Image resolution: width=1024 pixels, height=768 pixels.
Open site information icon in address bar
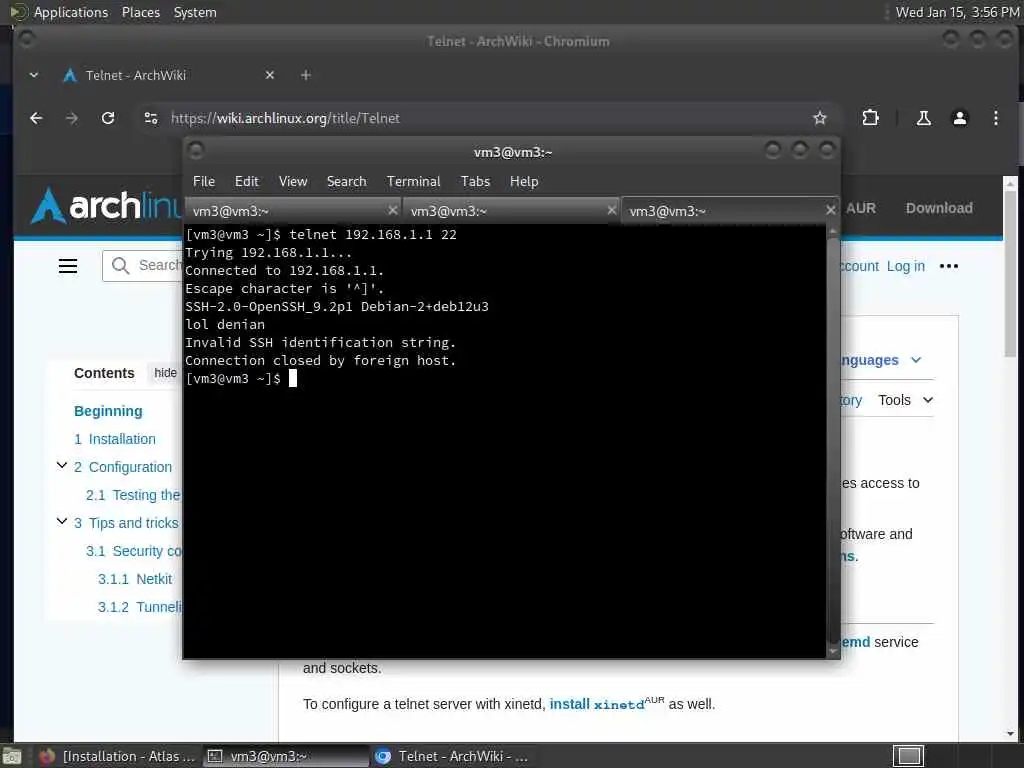click(x=151, y=118)
